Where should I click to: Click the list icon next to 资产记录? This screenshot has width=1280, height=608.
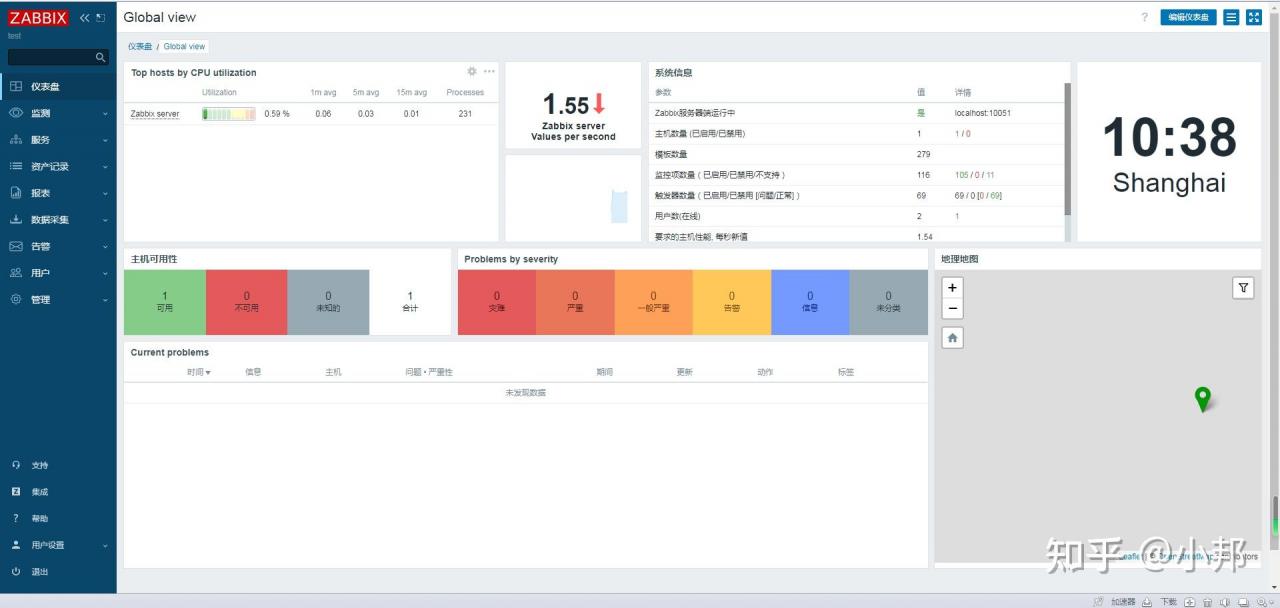click(16, 166)
